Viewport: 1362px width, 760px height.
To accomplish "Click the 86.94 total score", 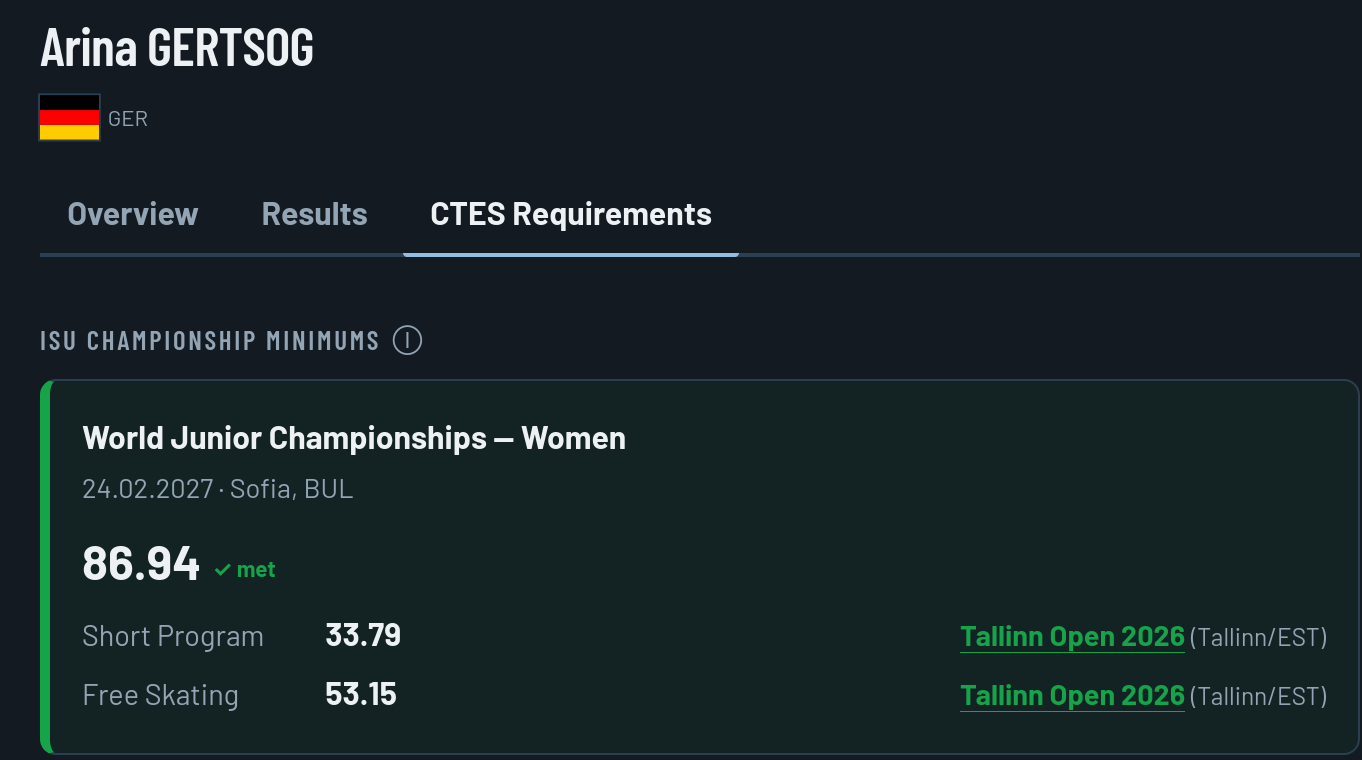I will [141, 563].
